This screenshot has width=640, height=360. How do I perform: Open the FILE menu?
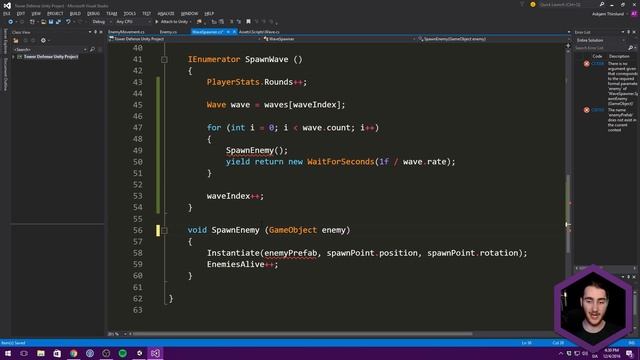(x=7, y=13)
